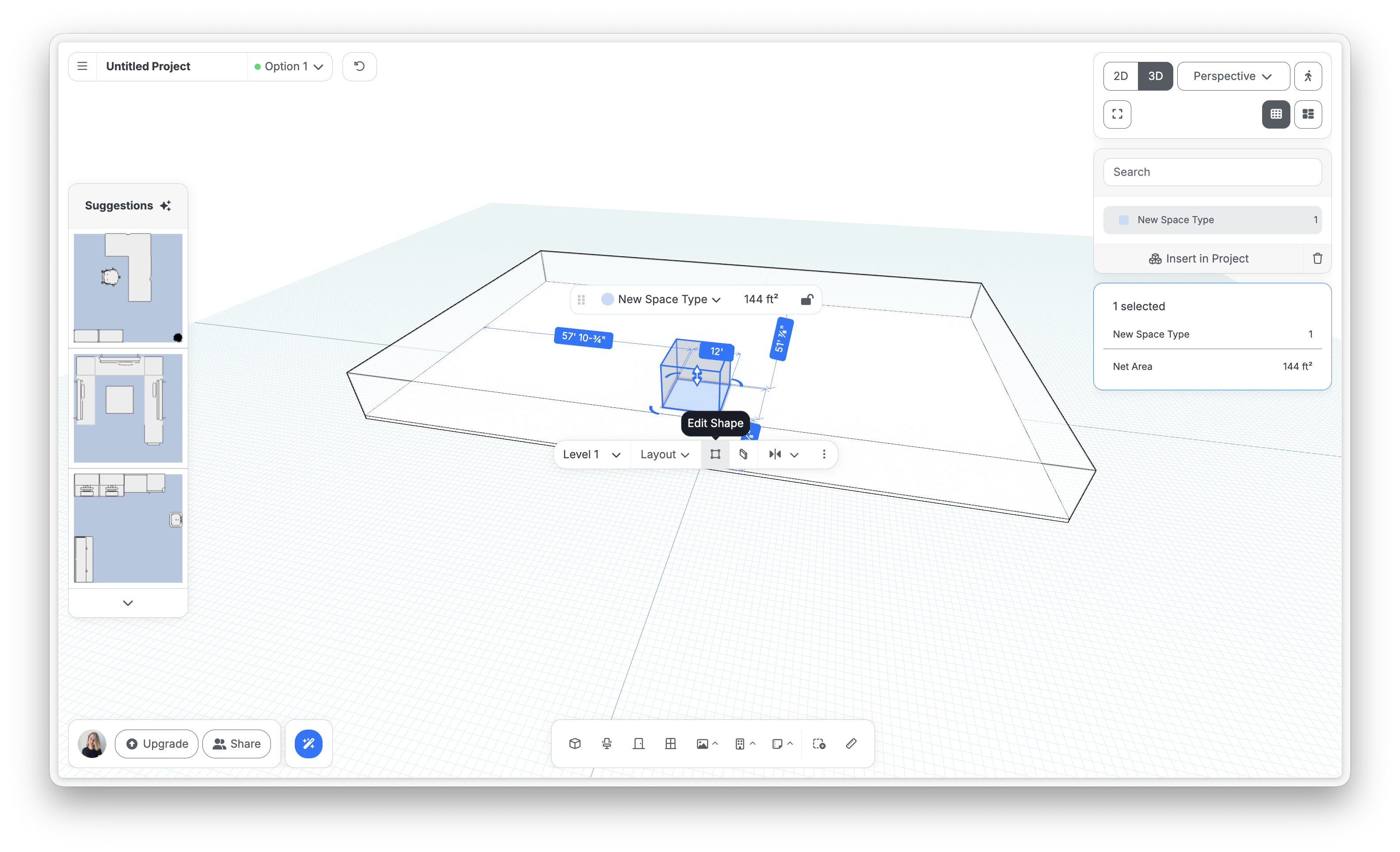Viewport: 1400px width, 852px height.
Task: Click the New Space Type color swatch
Action: [x=607, y=299]
